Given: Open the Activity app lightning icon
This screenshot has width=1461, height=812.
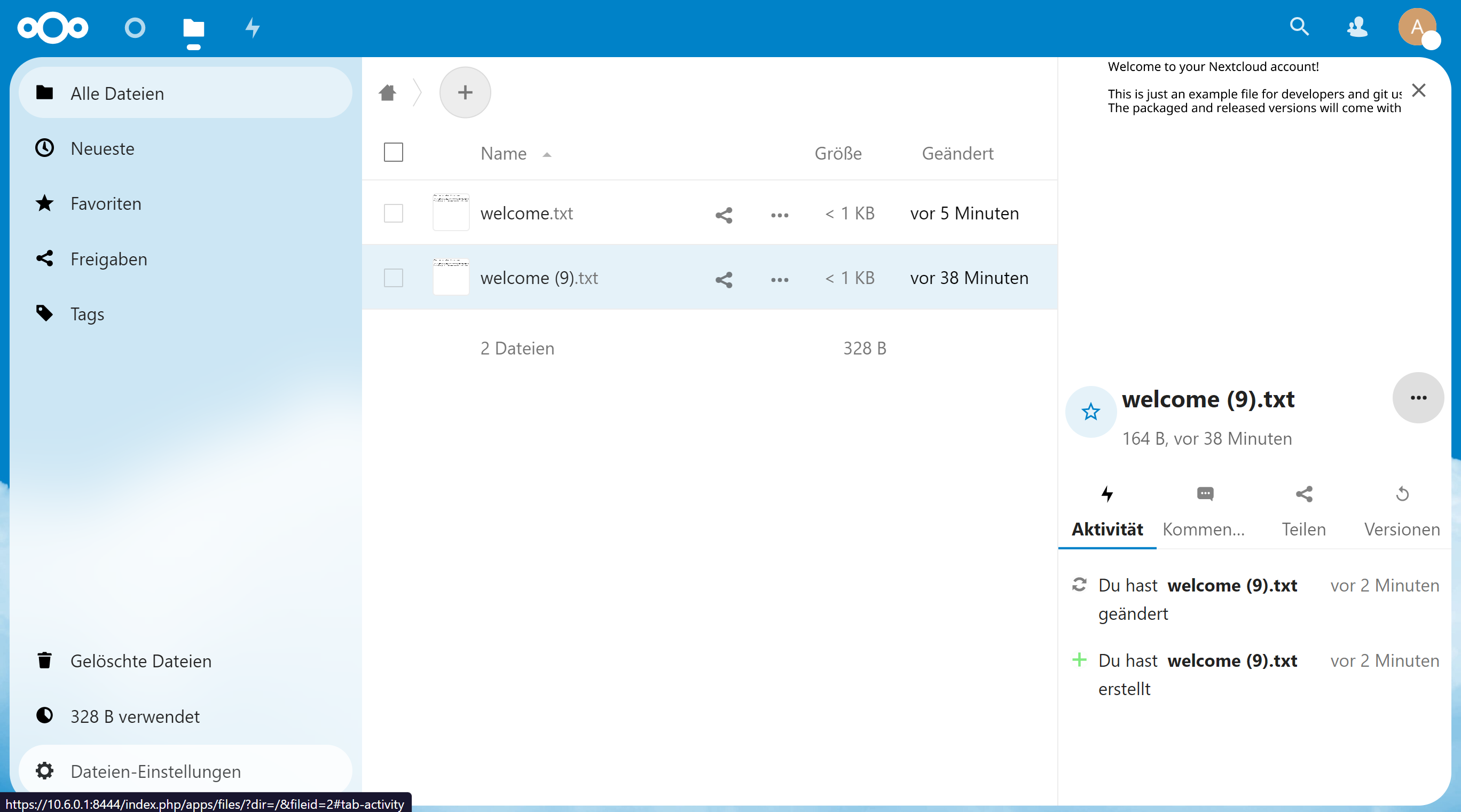Looking at the screenshot, I should [253, 27].
